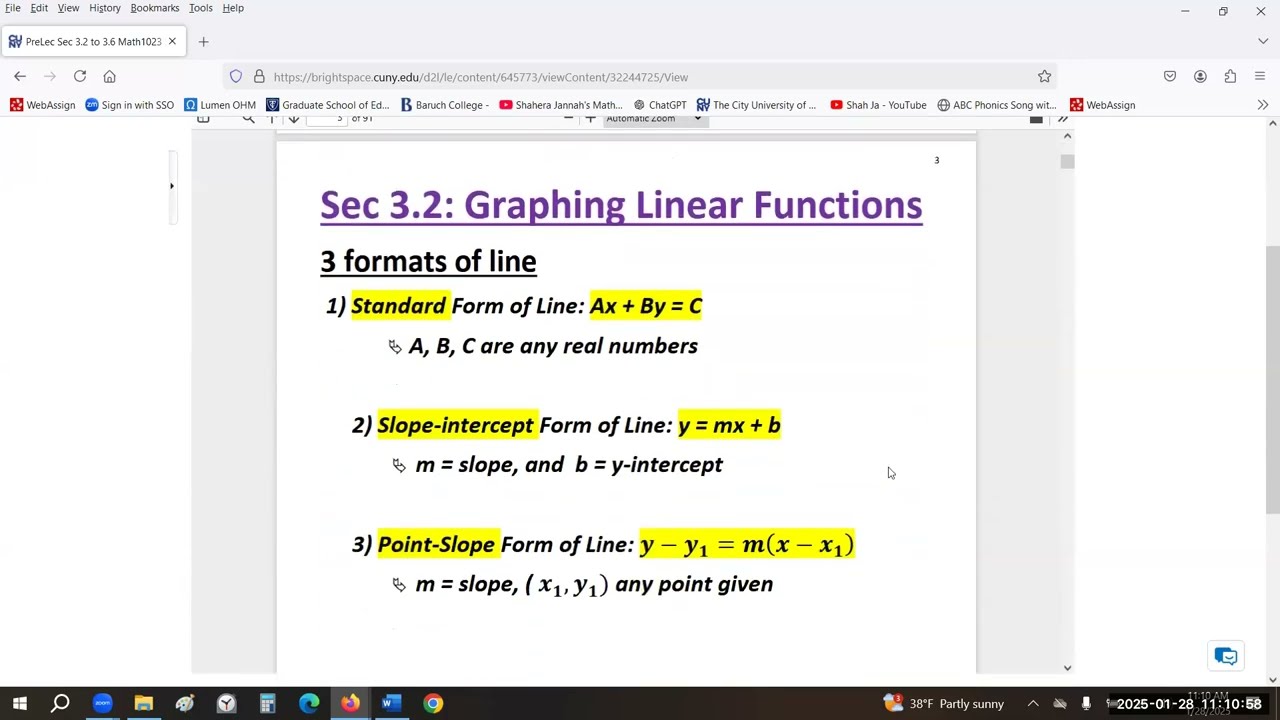Click the brightspace.cuny.edu address bar
The height and width of the screenshot is (720, 1280).
pos(640,76)
